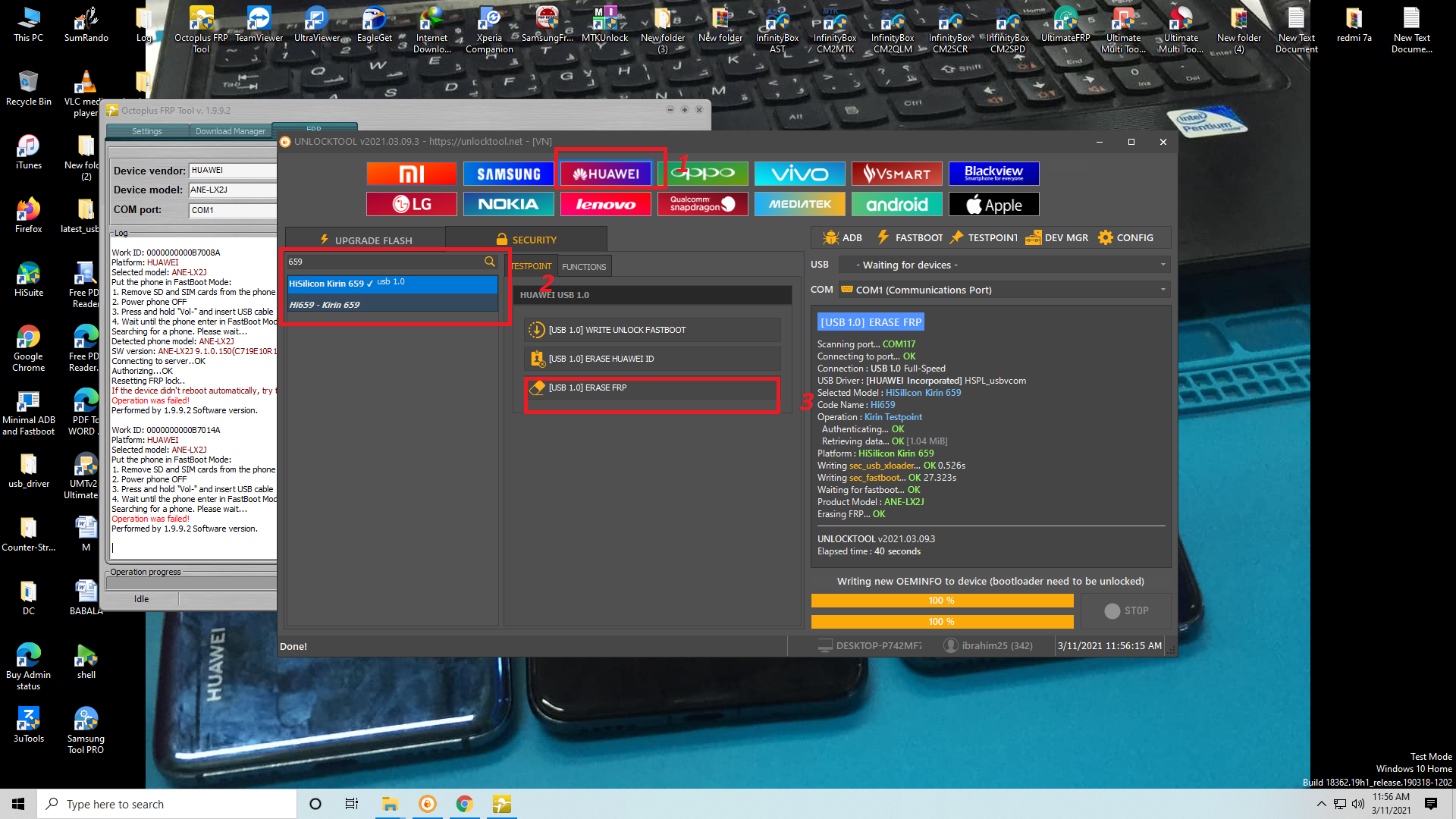Select the MediaTek tile
This screenshot has height=819, width=1456.
click(x=799, y=204)
